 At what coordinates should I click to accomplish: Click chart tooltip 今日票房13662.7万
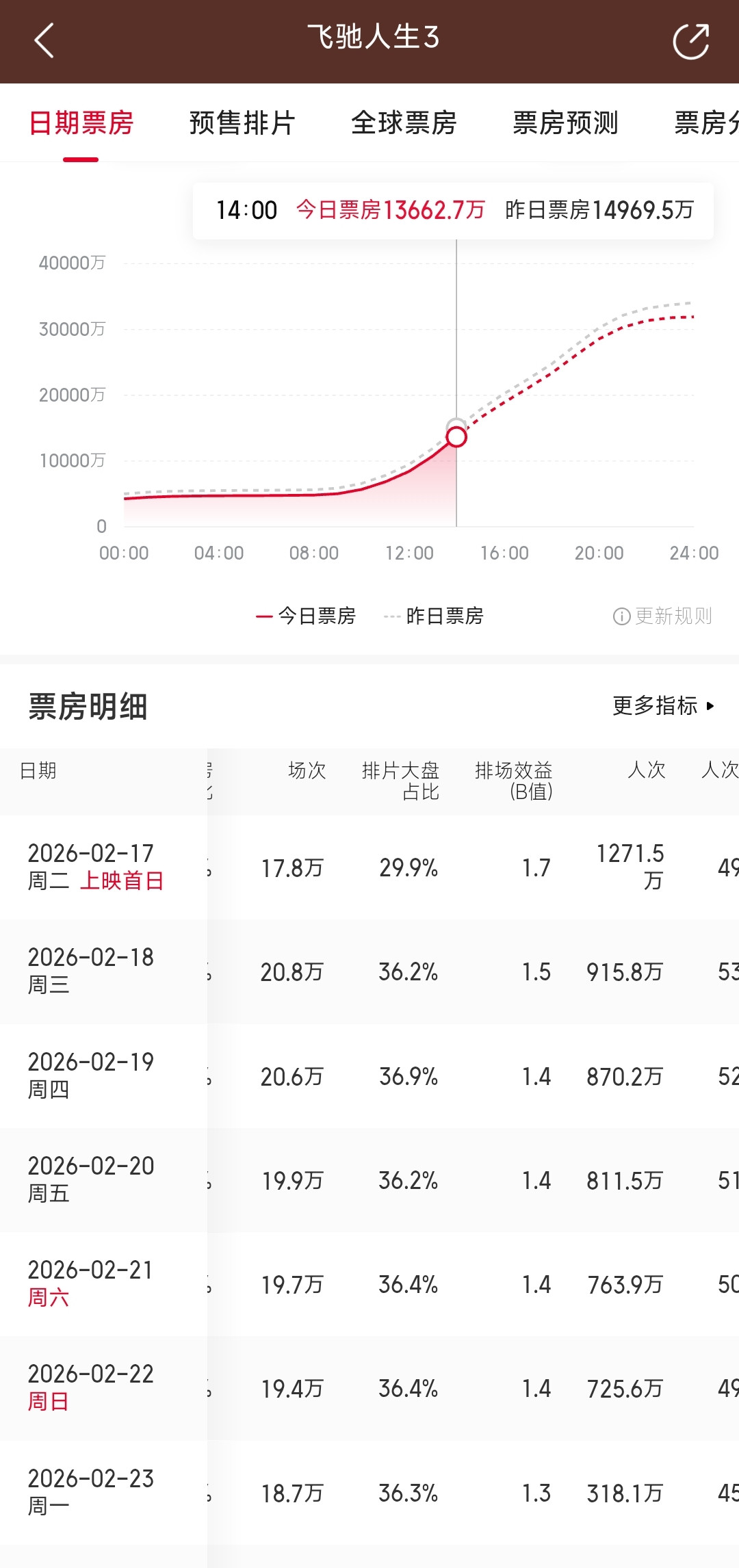tap(390, 210)
